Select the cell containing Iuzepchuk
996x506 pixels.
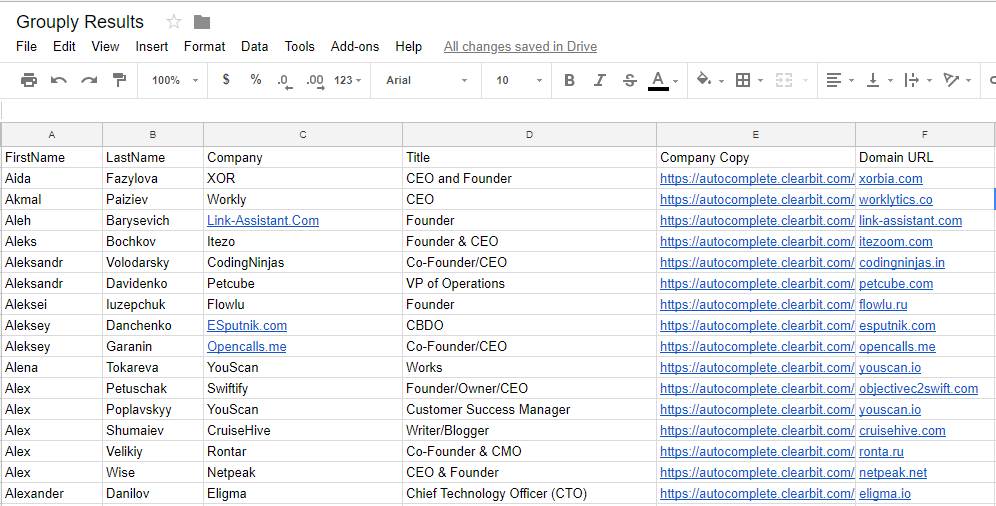tap(153, 304)
